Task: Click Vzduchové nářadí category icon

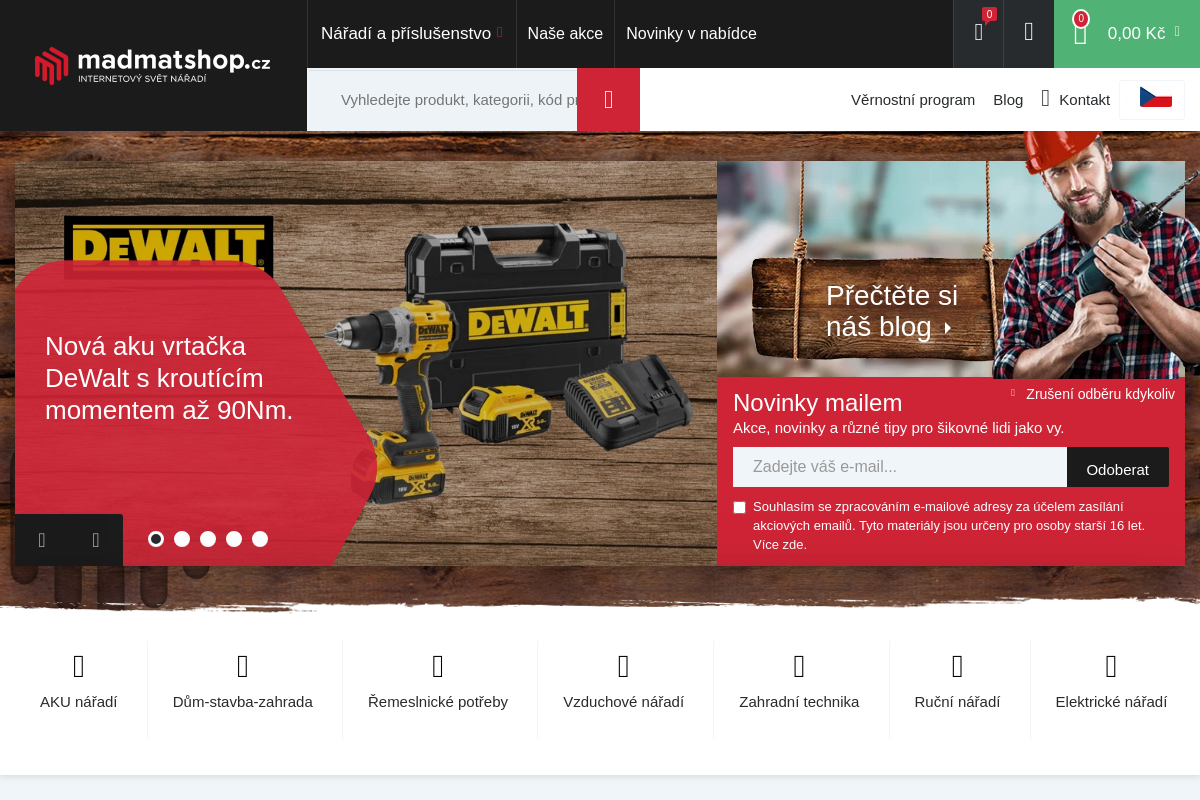Action: click(624, 666)
